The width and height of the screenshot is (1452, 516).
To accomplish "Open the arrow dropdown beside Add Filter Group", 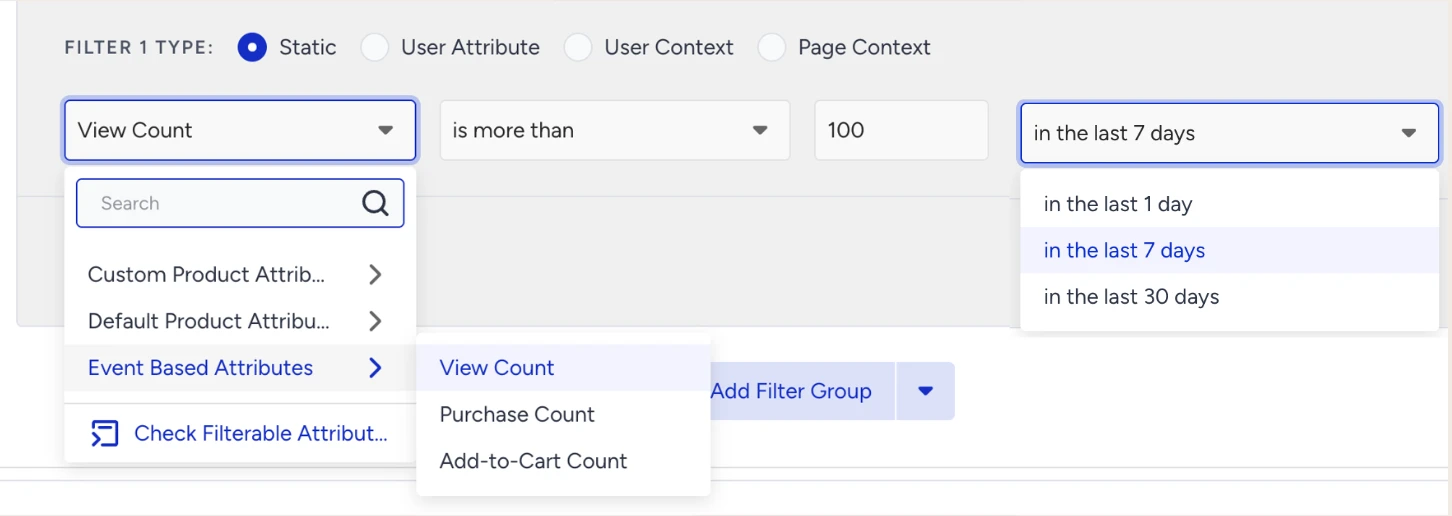I will 926,391.
